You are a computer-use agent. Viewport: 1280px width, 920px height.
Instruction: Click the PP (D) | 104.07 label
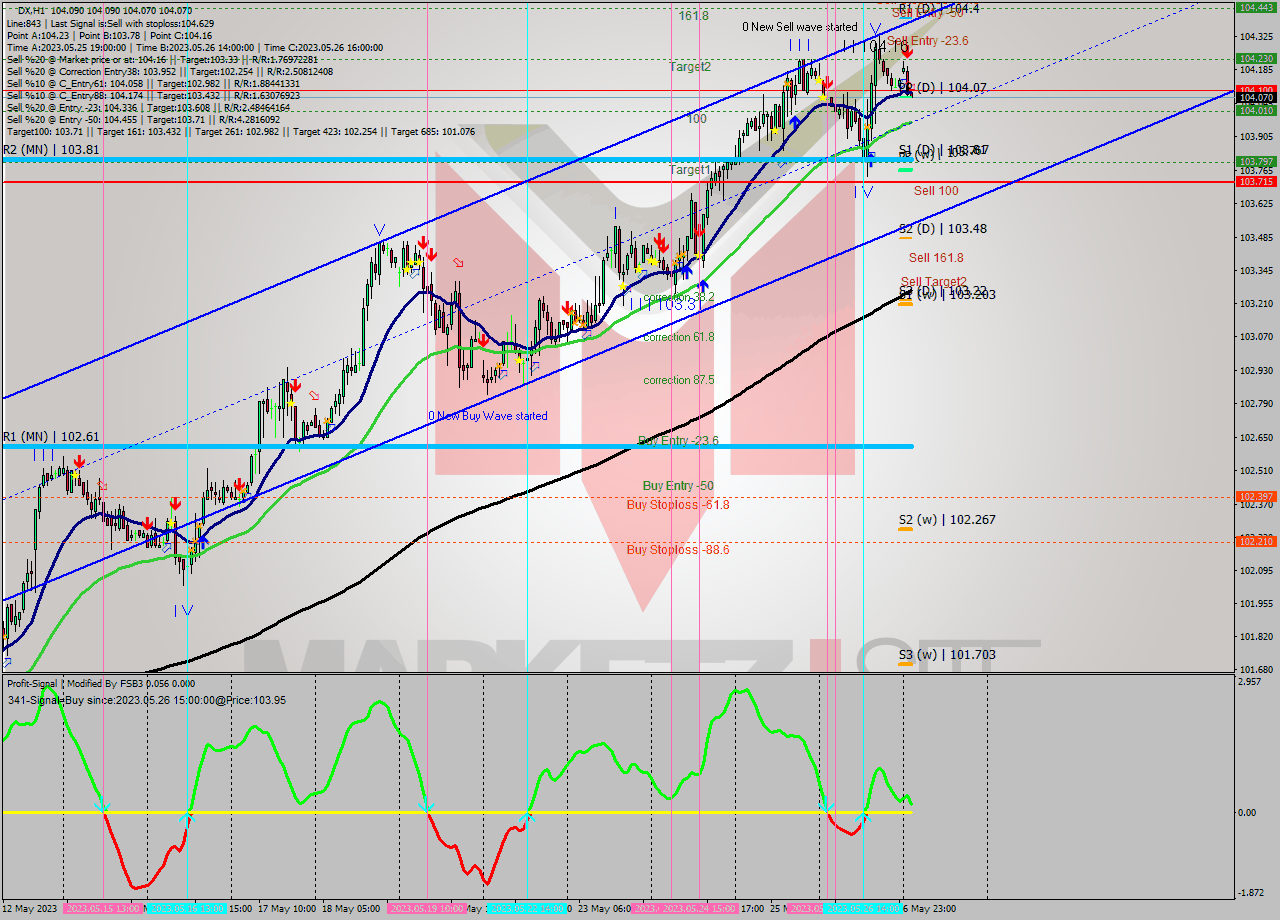coord(942,88)
